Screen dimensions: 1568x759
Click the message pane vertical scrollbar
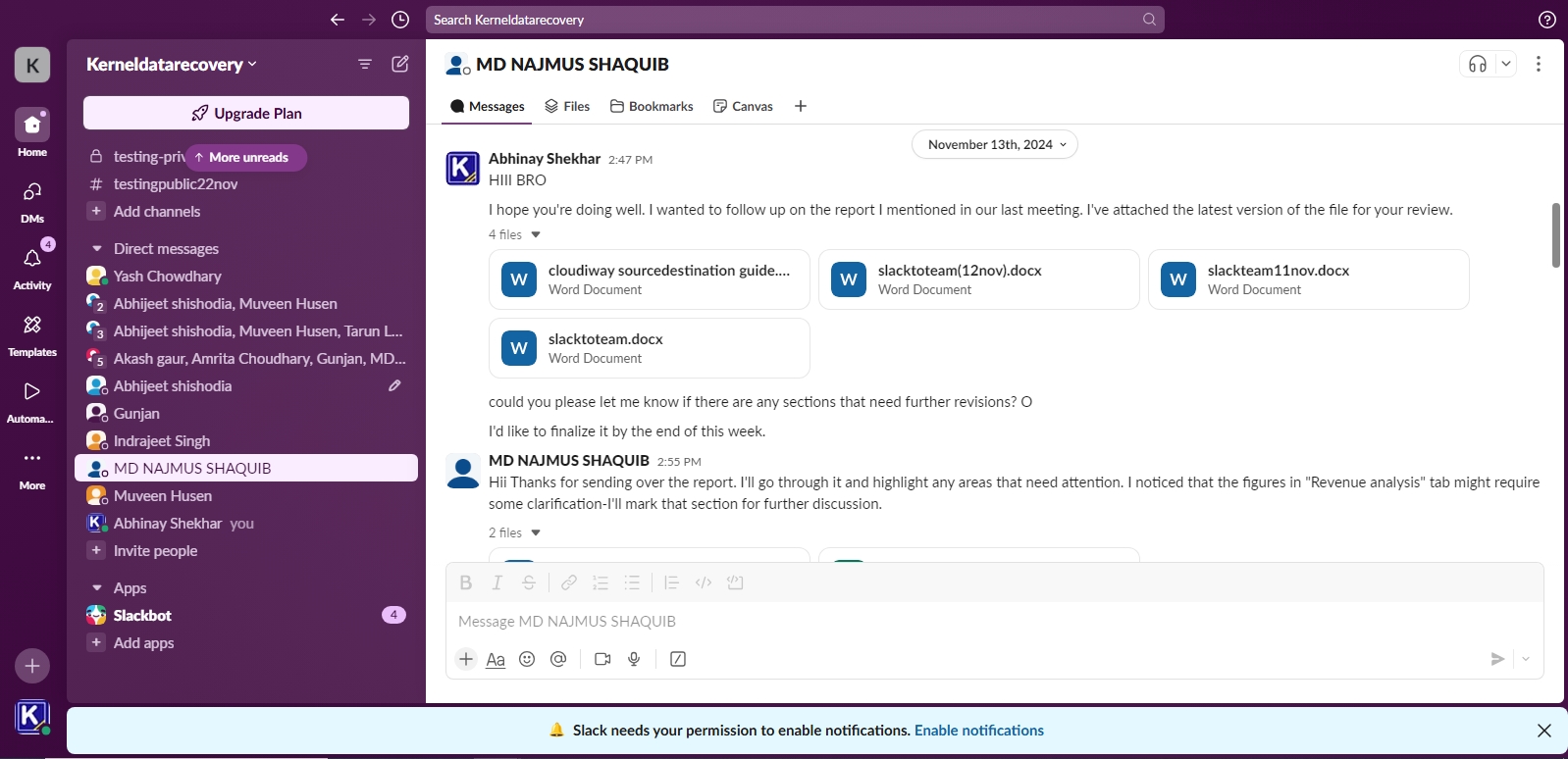[1556, 235]
